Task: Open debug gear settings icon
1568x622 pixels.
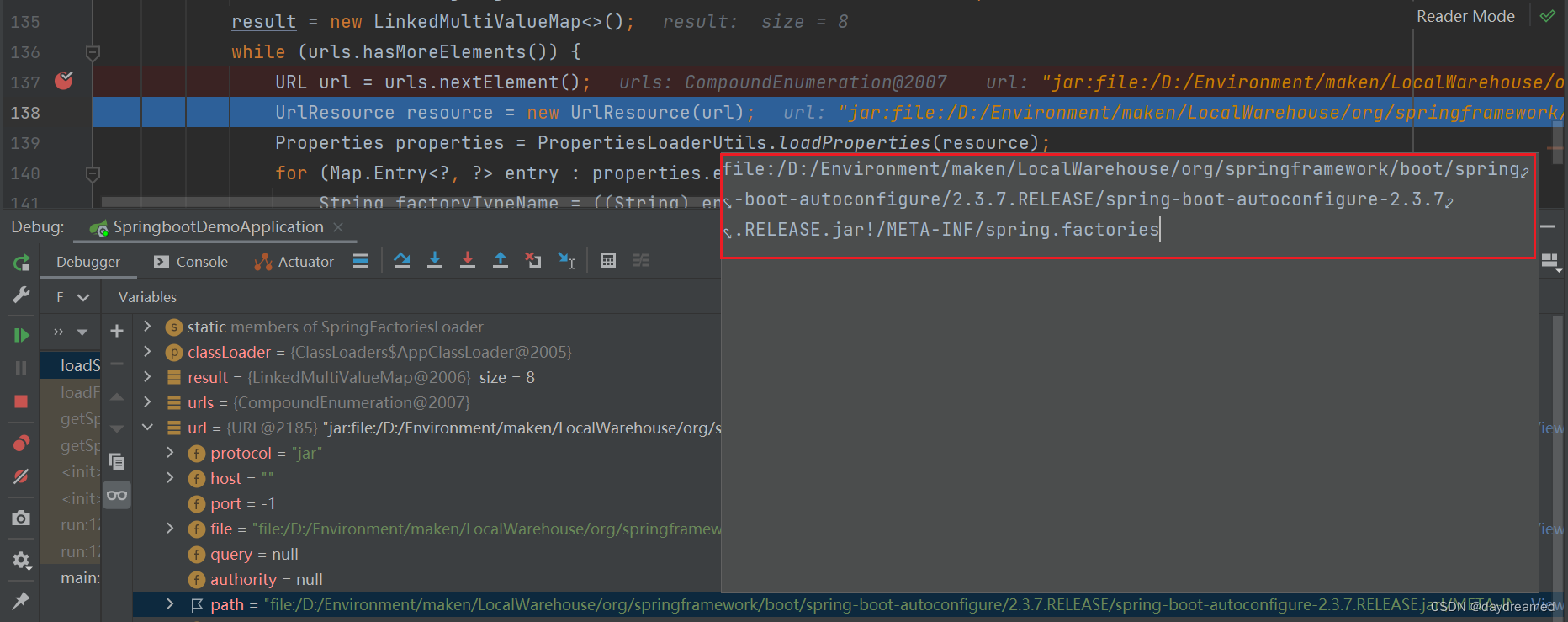Action: pos(21,560)
